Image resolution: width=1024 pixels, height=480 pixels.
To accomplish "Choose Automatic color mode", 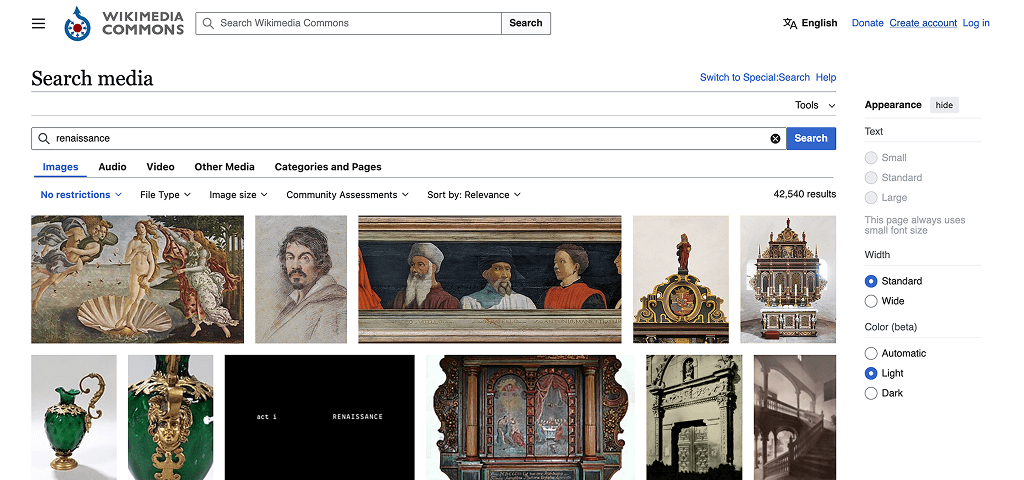I will point(871,353).
